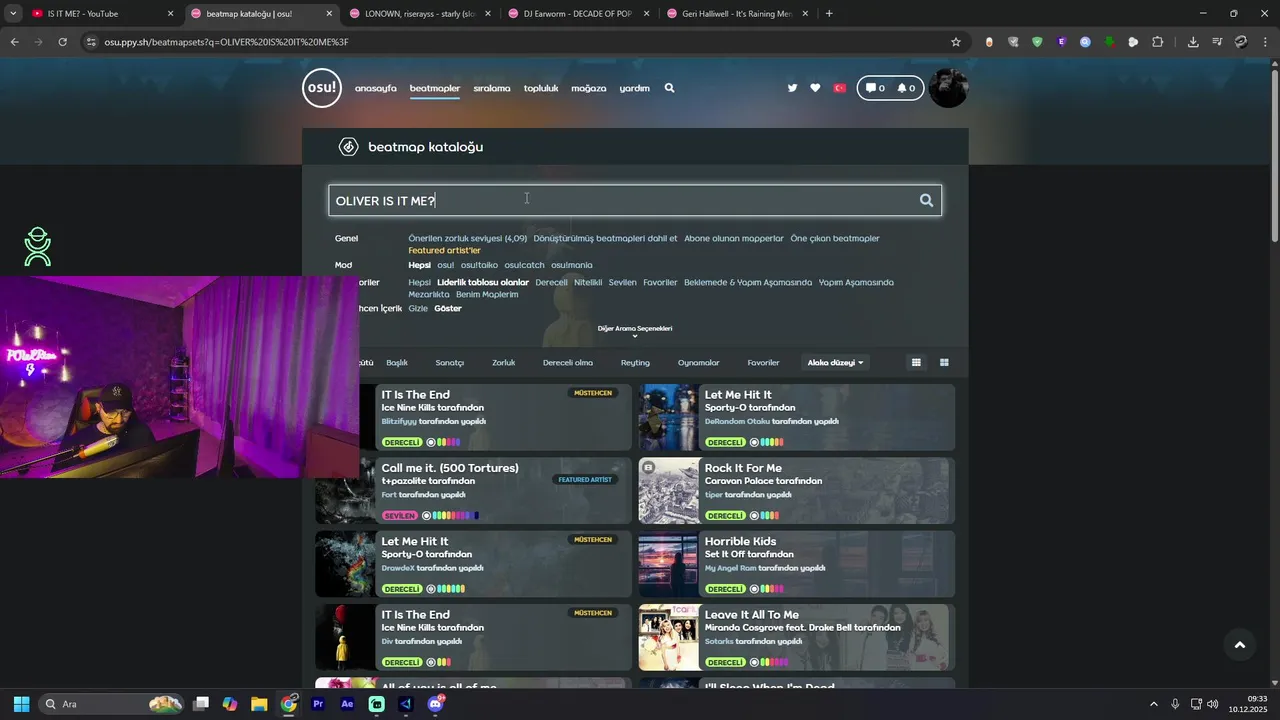Open File Explorer from the taskbar

point(259,704)
